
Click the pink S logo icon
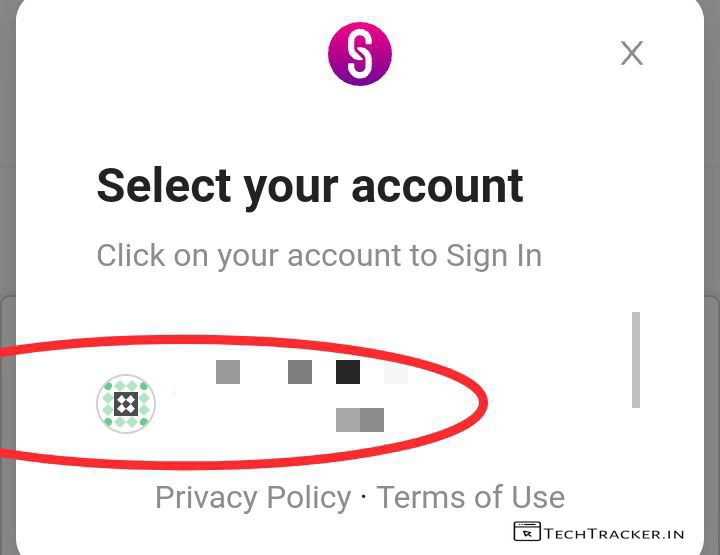360,54
